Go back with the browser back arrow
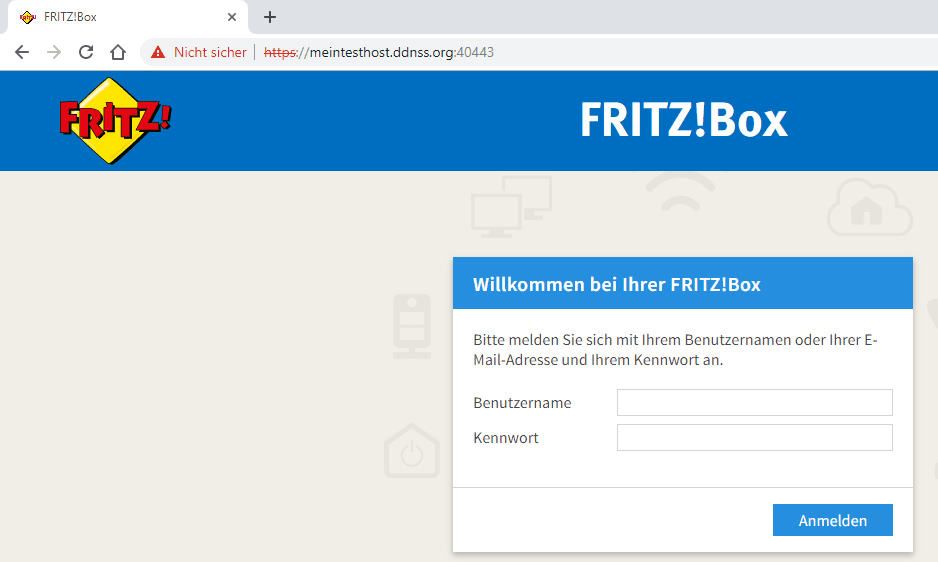Viewport: 938px width, 562px height. [x=22, y=52]
